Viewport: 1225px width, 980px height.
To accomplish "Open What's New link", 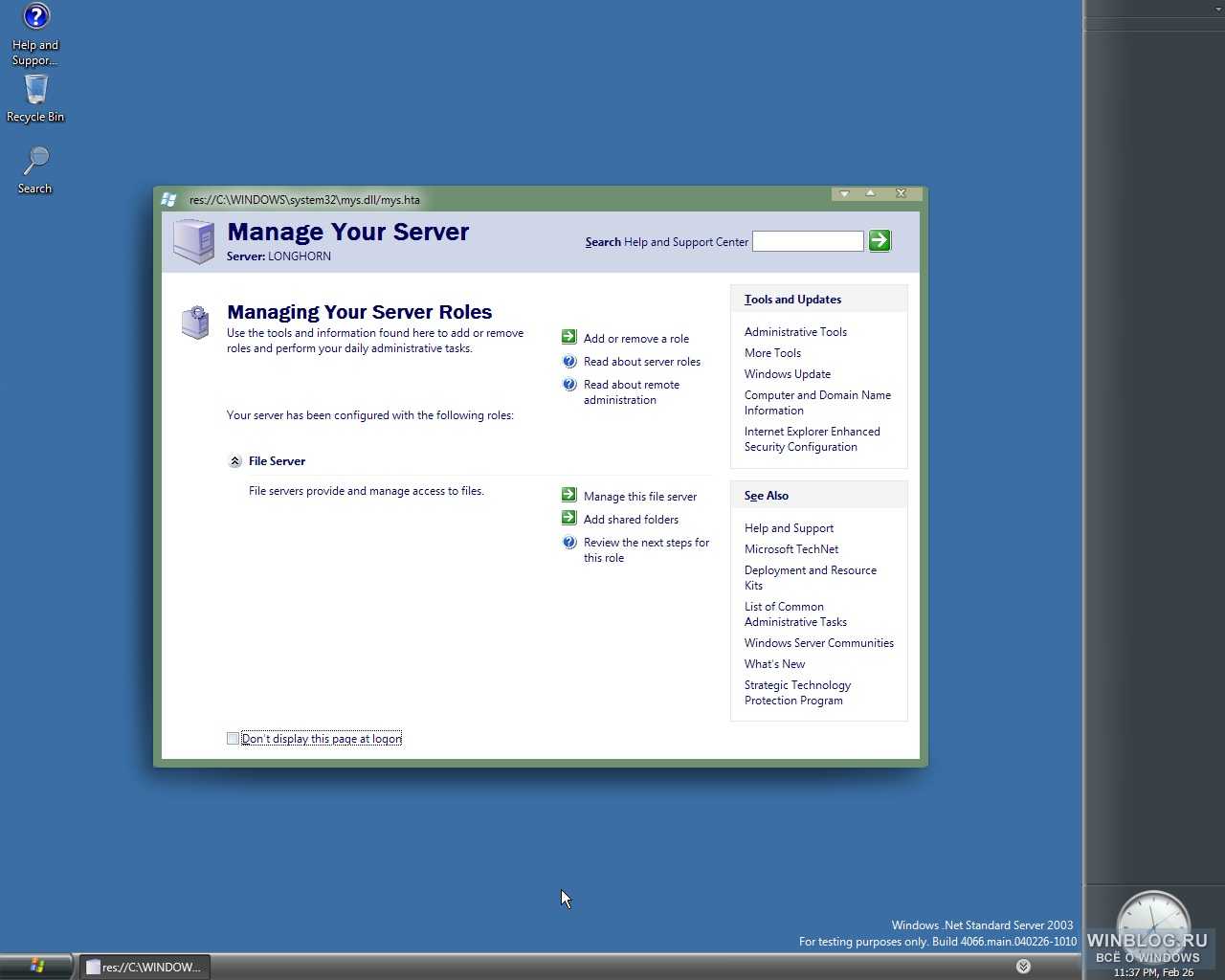I will (774, 664).
